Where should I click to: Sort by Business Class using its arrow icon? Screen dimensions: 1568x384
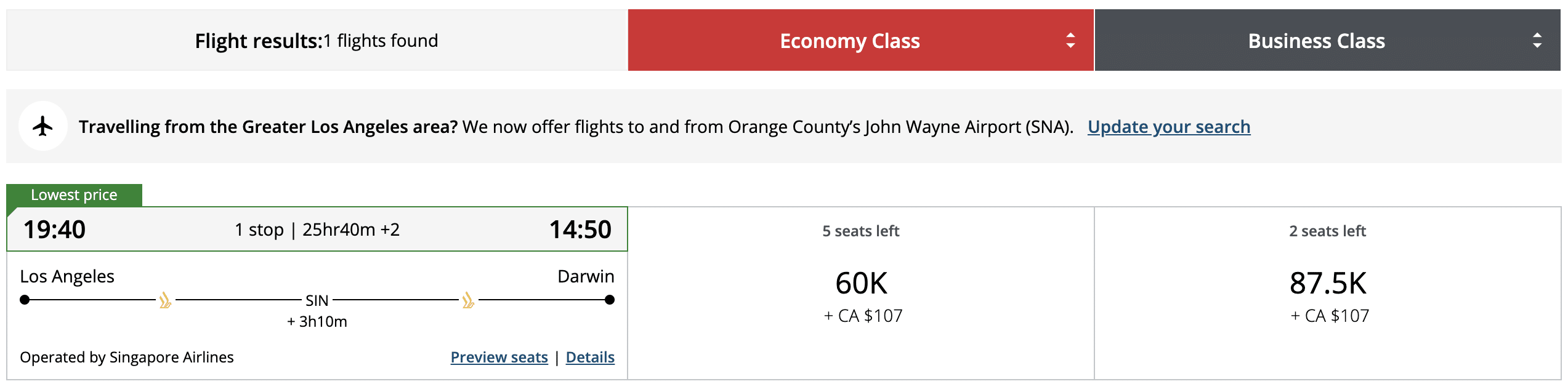pos(1537,41)
